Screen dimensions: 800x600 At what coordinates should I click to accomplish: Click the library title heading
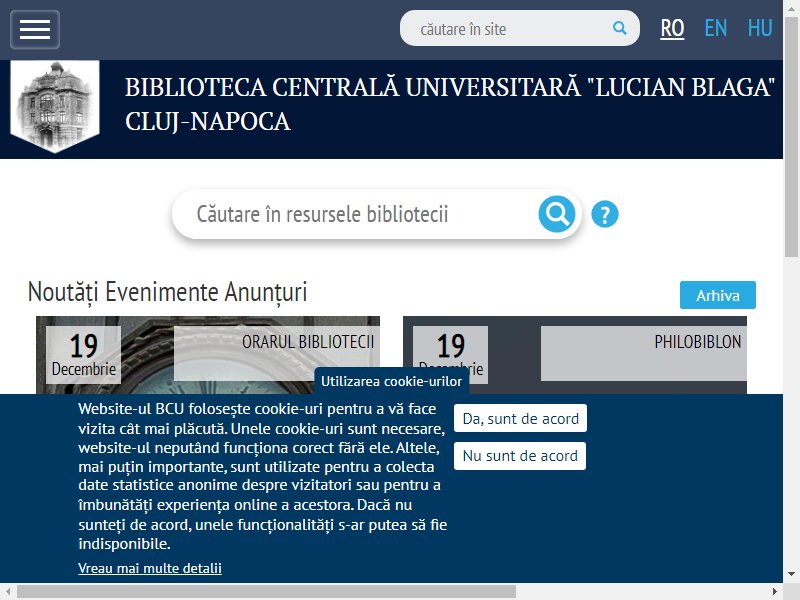(449, 104)
